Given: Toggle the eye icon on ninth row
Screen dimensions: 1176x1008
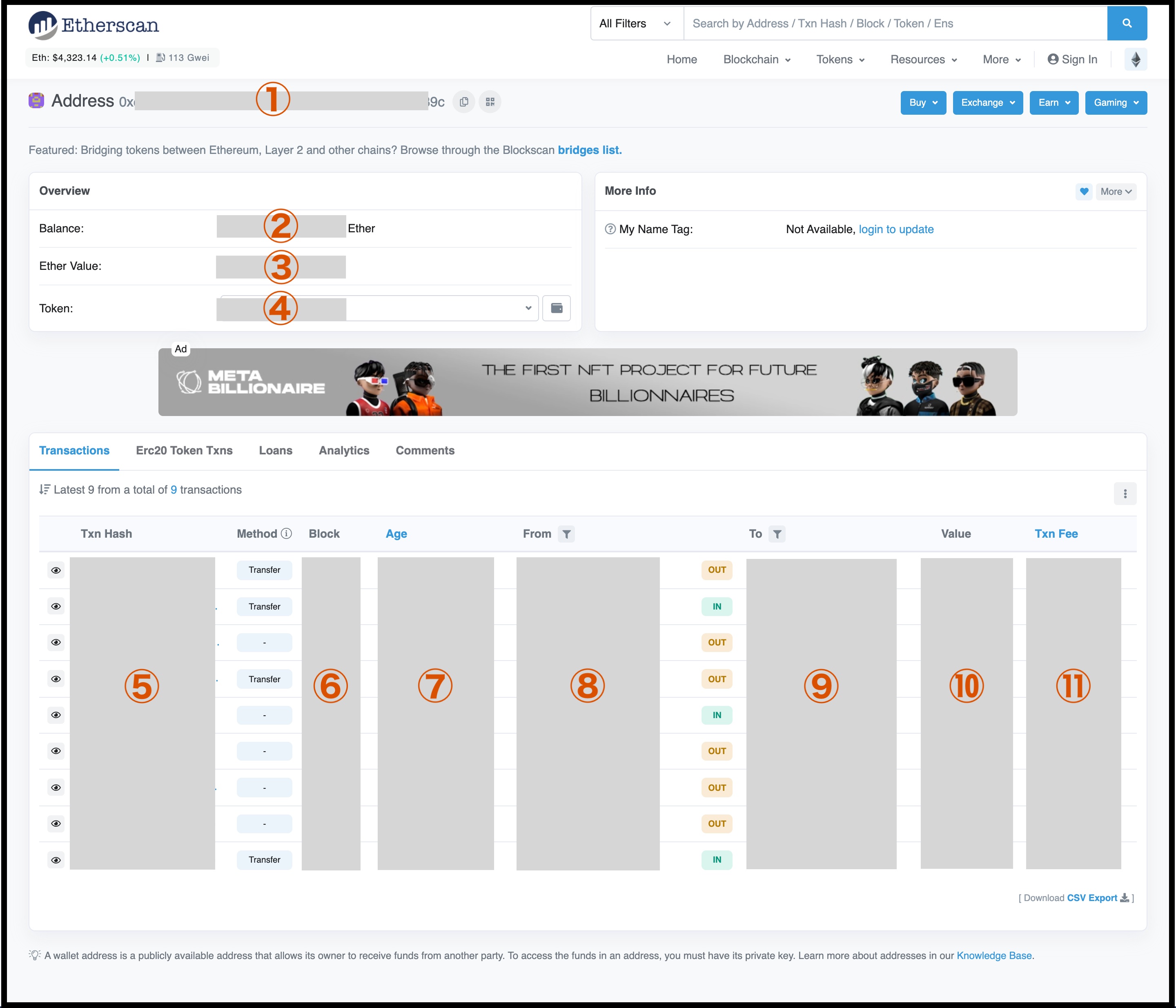Looking at the screenshot, I should pyautogui.click(x=56, y=860).
